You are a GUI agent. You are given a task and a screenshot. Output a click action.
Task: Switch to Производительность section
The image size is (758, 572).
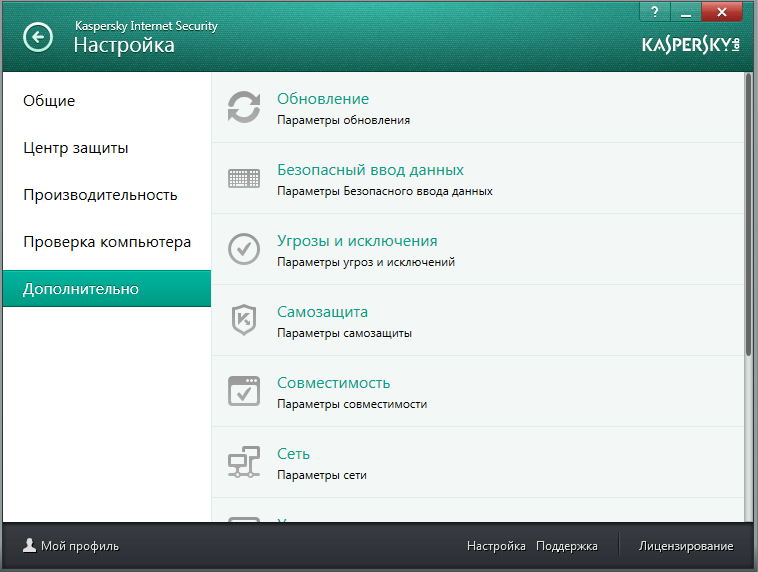point(107,195)
